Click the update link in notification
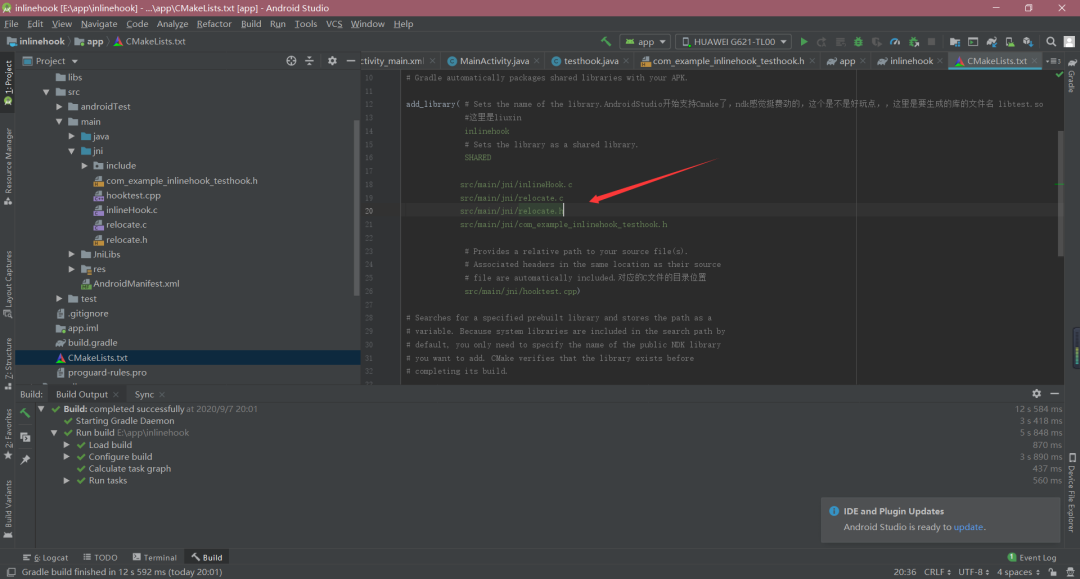1080x579 pixels. tap(968, 527)
